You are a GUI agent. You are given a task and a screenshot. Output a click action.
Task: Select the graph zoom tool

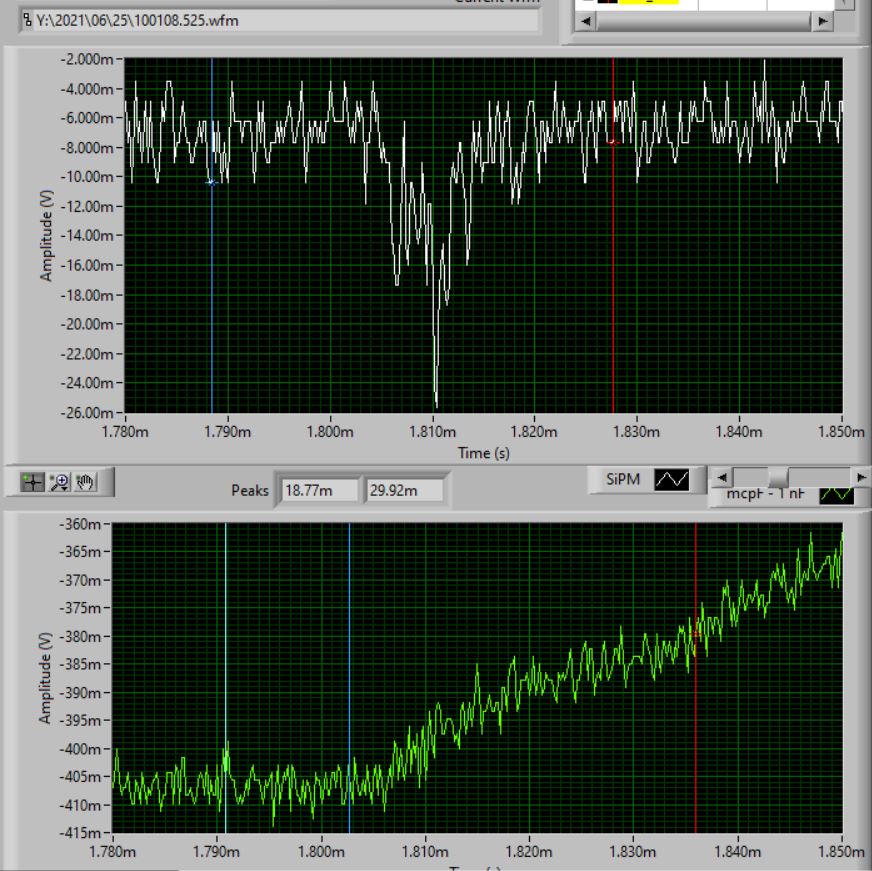point(59,483)
